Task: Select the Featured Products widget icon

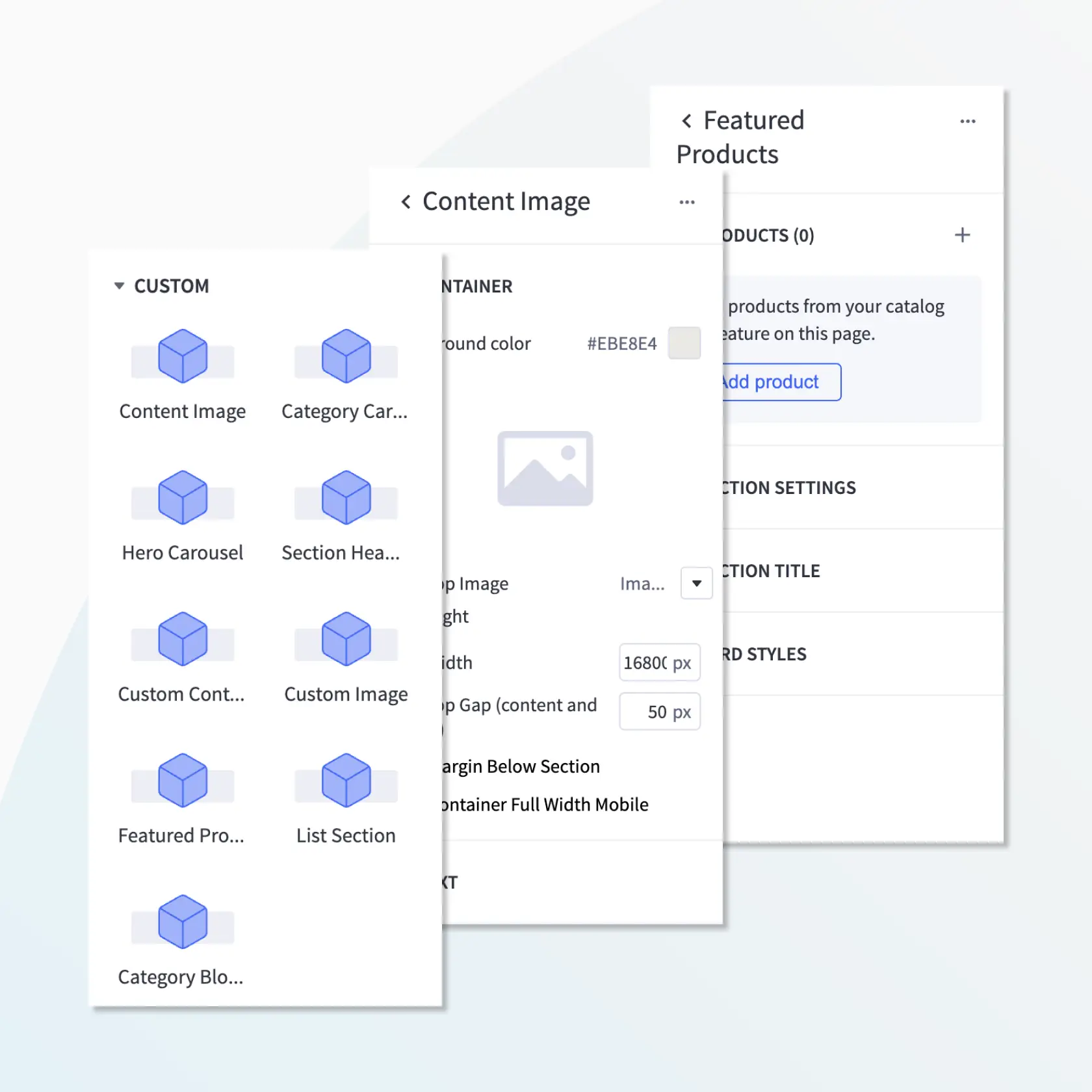Action: [x=183, y=781]
